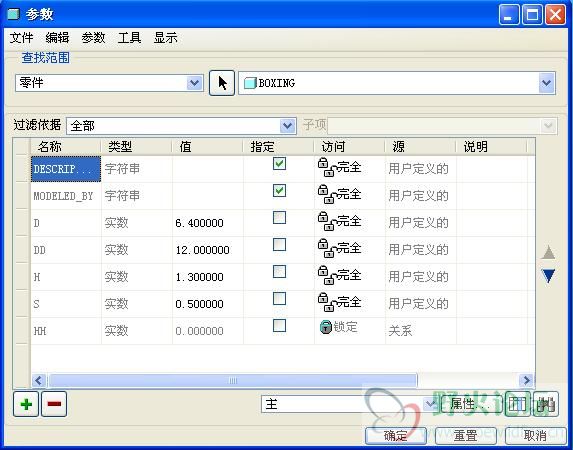Open the BOXING model dropdown
This screenshot has height=450, width=573.
(x=547, y=83)
